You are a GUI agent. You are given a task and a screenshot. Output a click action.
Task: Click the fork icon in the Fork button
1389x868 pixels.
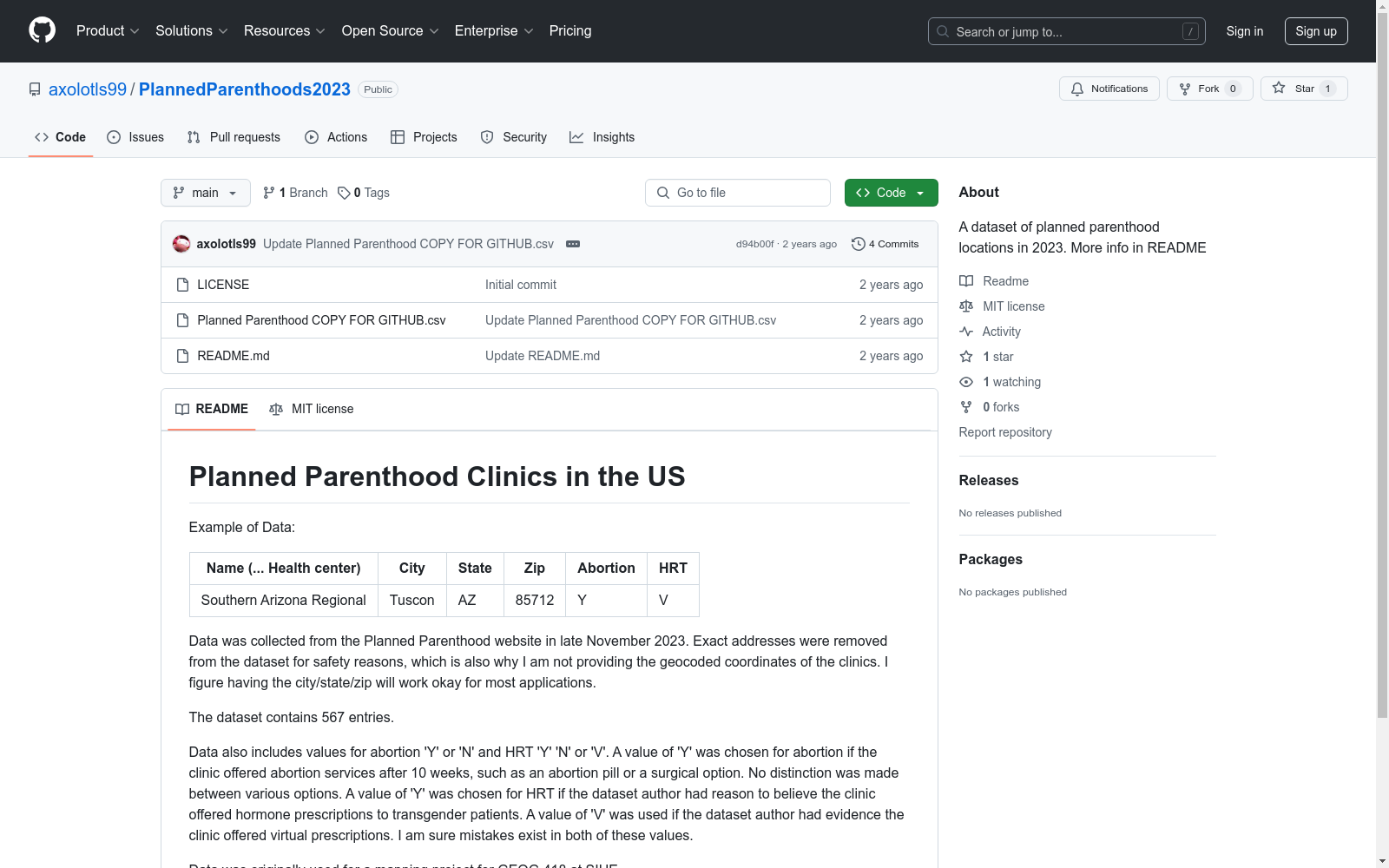1185,89
